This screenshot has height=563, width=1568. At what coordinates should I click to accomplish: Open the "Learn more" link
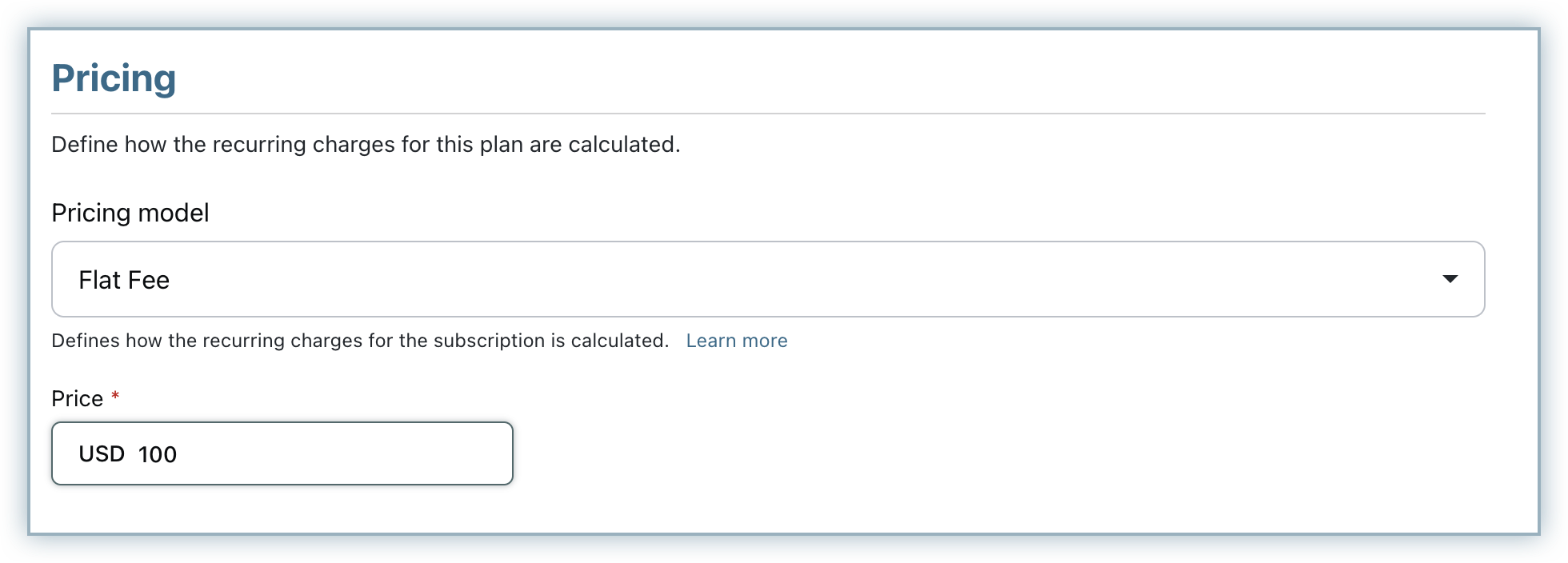[x=737, y=341]
